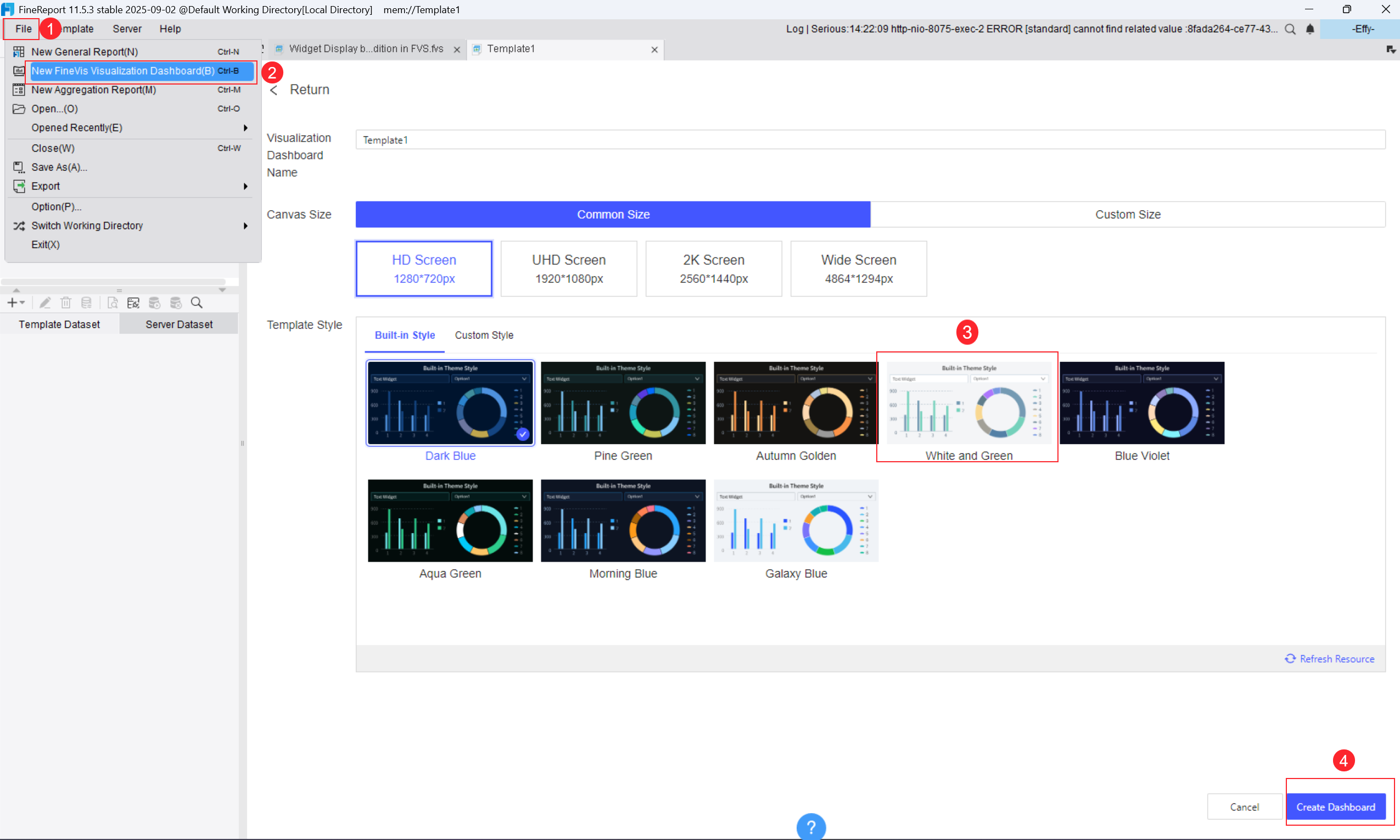Image resolution: width=1400 pixels, height=840 pixels.
Task: Click the delete dataset trash icon
Action: click(66, 303)
